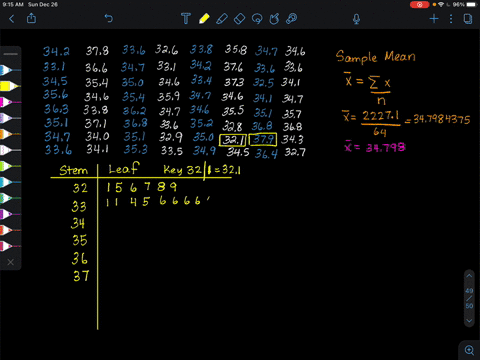Select the Highlighter tool
The height and width of the screenshot is (360, 480).
[222, 19]
